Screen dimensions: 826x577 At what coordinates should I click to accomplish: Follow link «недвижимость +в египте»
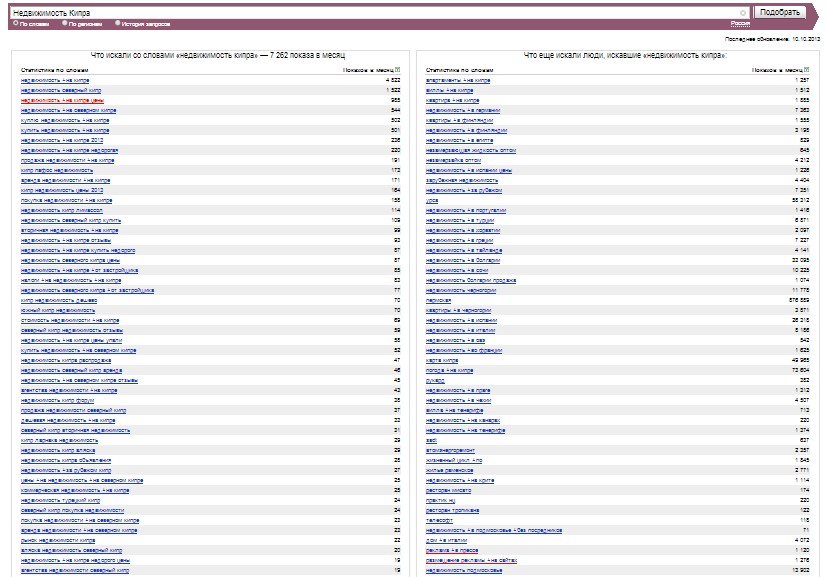point(459,141)
